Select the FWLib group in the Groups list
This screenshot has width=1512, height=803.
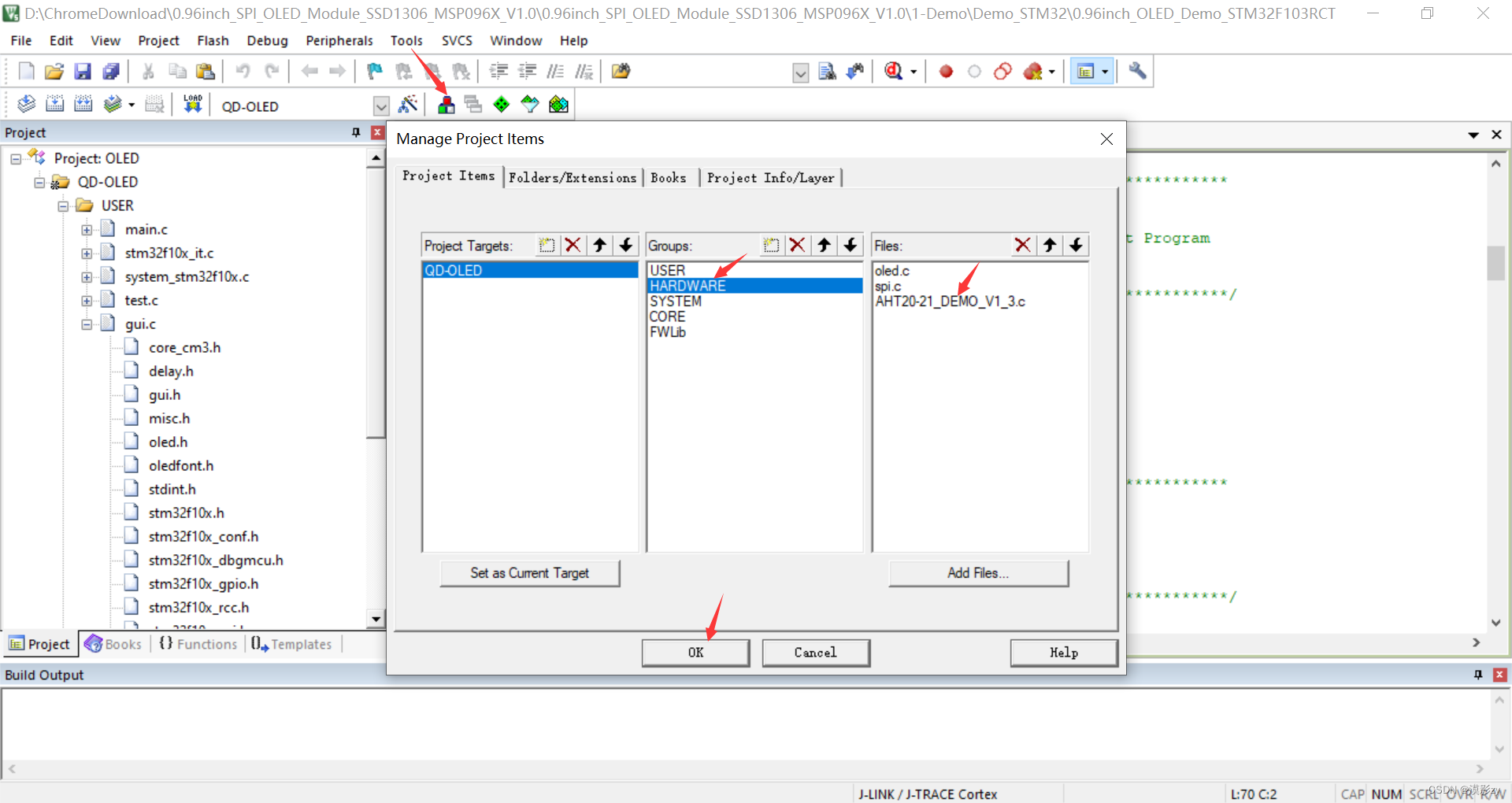click(754, 332)
